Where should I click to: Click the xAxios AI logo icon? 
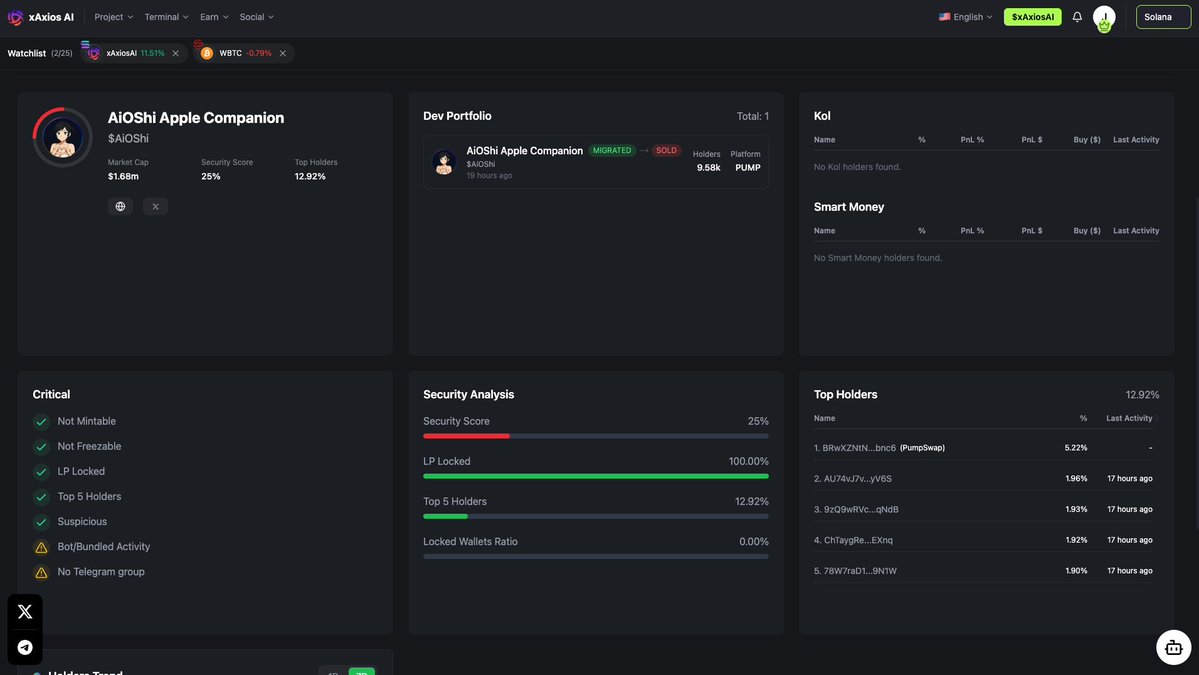tap(15, 17)
